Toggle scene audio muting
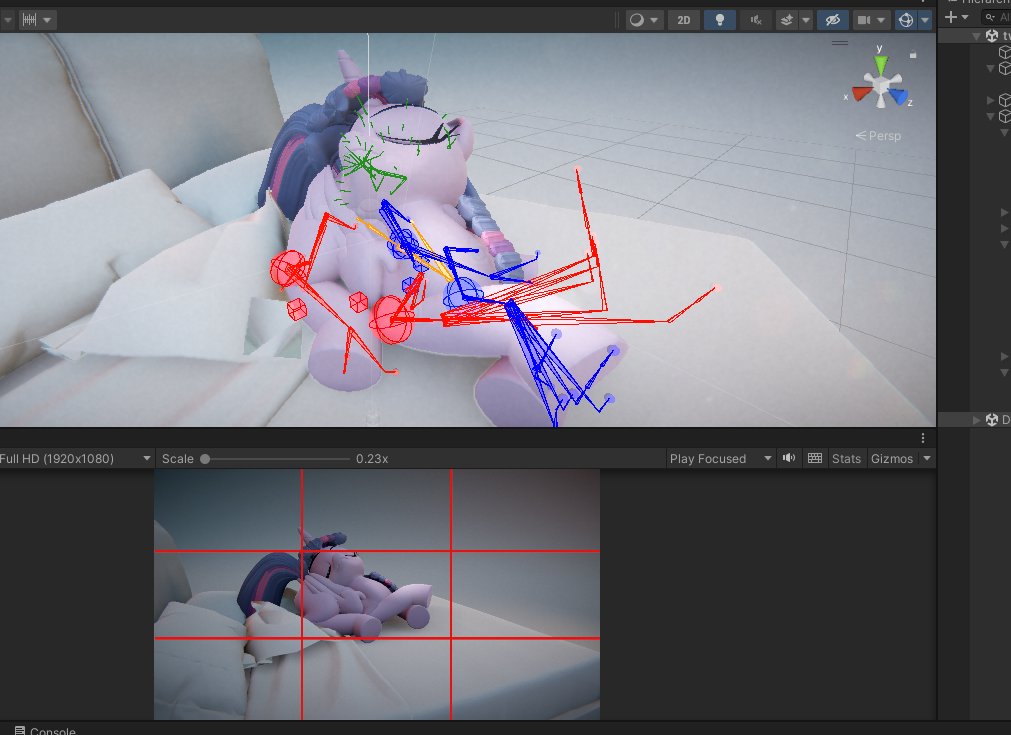Screen dimensions: 1011x735 (x=757, y=20)
